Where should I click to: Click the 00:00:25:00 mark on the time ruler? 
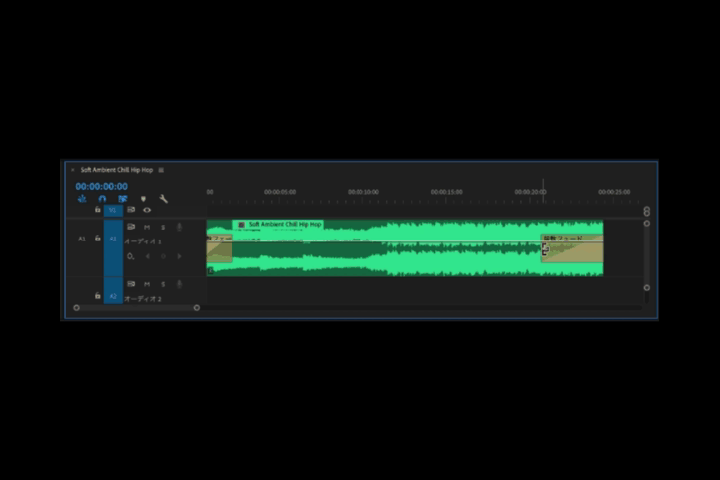(x=614, y=192)
